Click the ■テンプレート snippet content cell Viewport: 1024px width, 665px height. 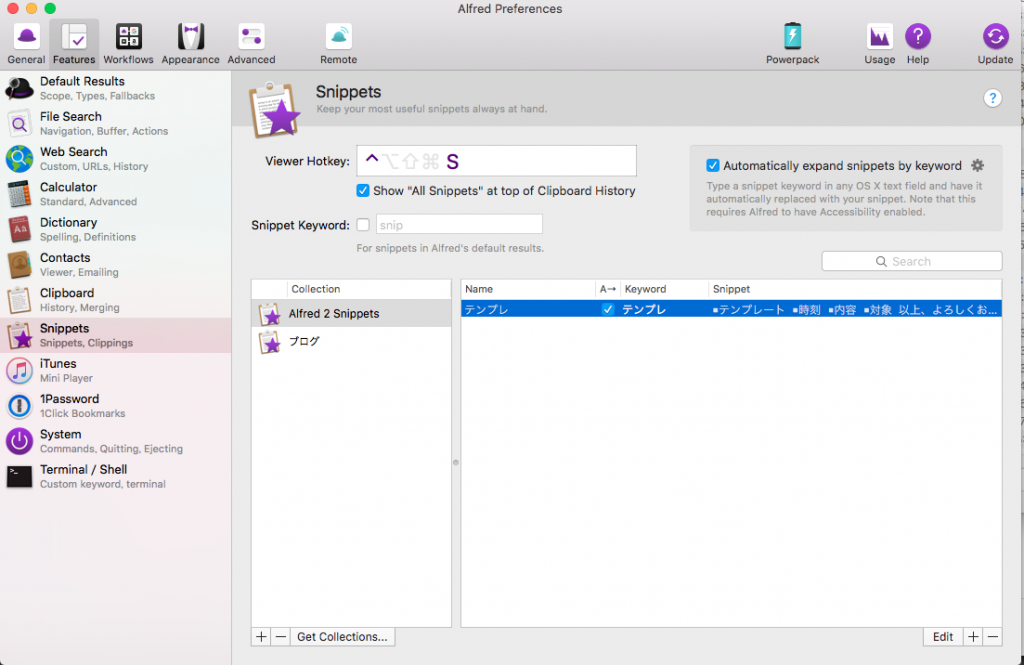pyautogui.click(x=855, y=309)
